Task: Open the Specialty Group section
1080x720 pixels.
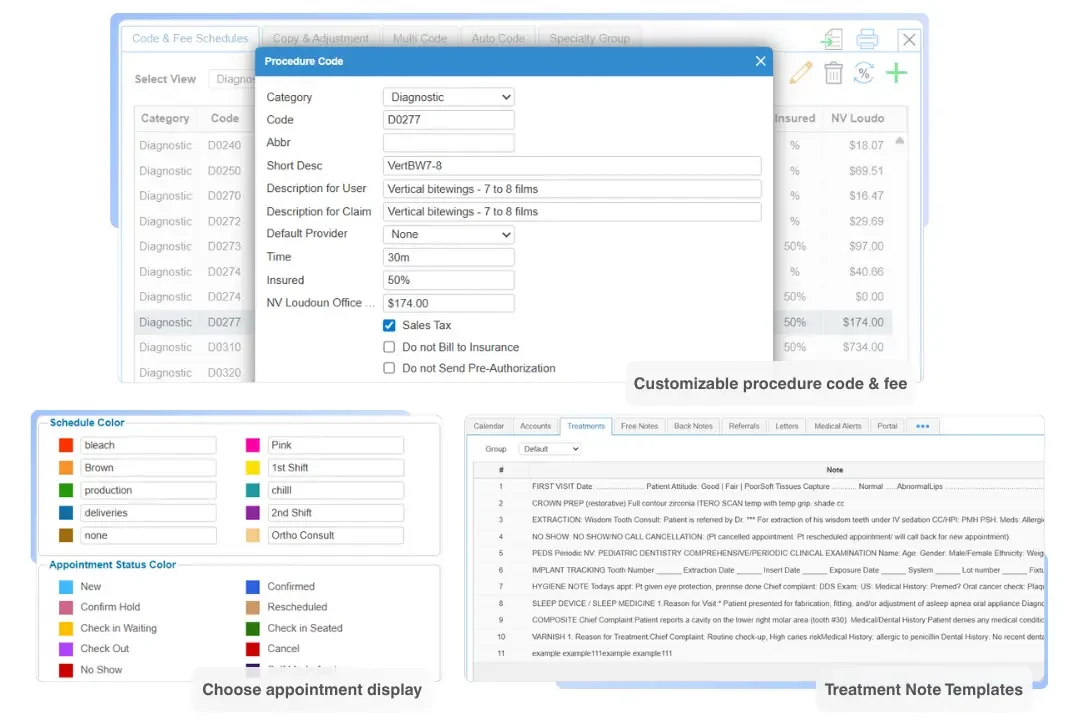Action: pos(589,37)
